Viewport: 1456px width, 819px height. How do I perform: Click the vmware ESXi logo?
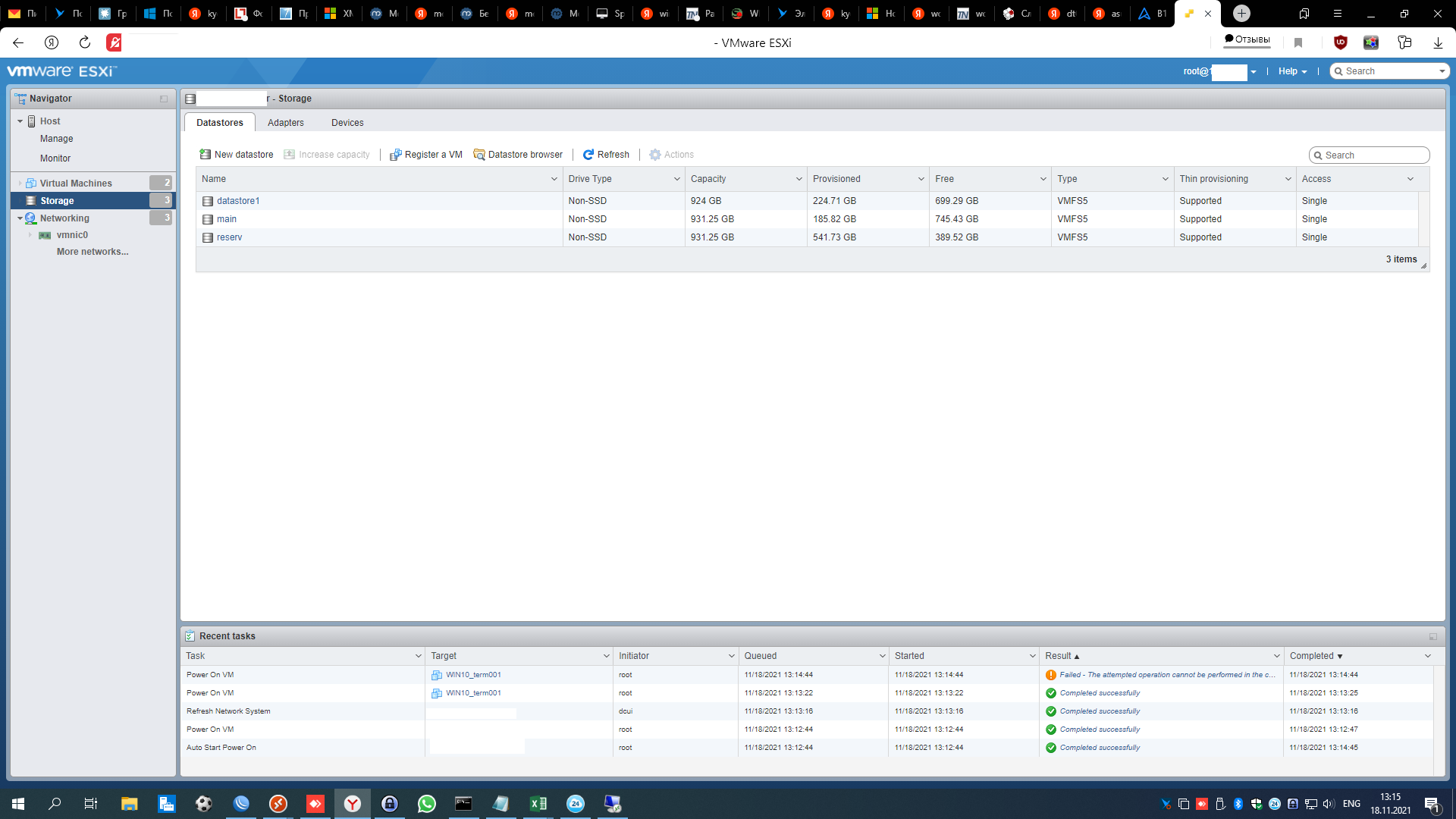coord(62,71)
